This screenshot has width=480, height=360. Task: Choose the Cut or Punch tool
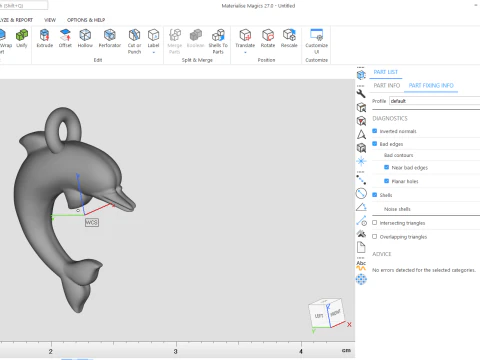click(x=134, y=41)
